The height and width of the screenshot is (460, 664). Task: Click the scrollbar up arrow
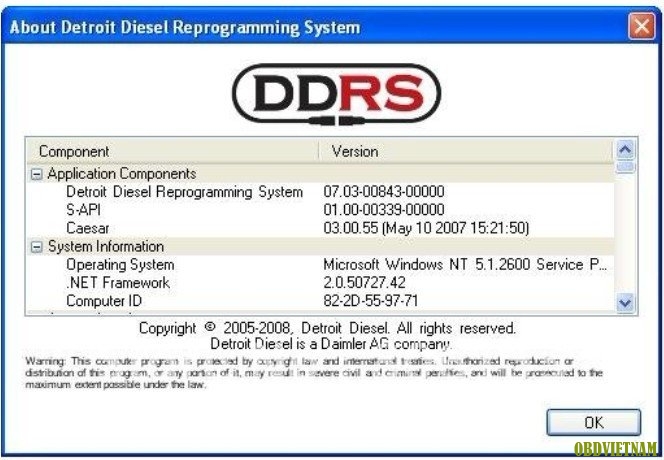point(625,149)
